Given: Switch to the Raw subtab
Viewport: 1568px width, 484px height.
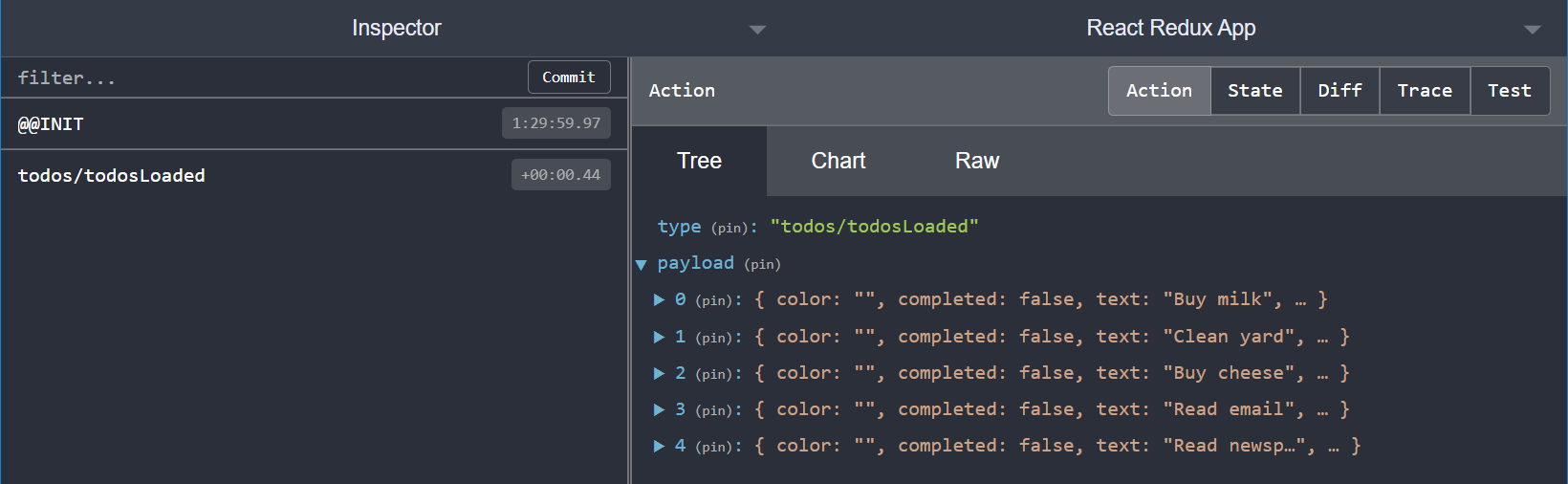Looking at the screenshot, I should (976, 162).
